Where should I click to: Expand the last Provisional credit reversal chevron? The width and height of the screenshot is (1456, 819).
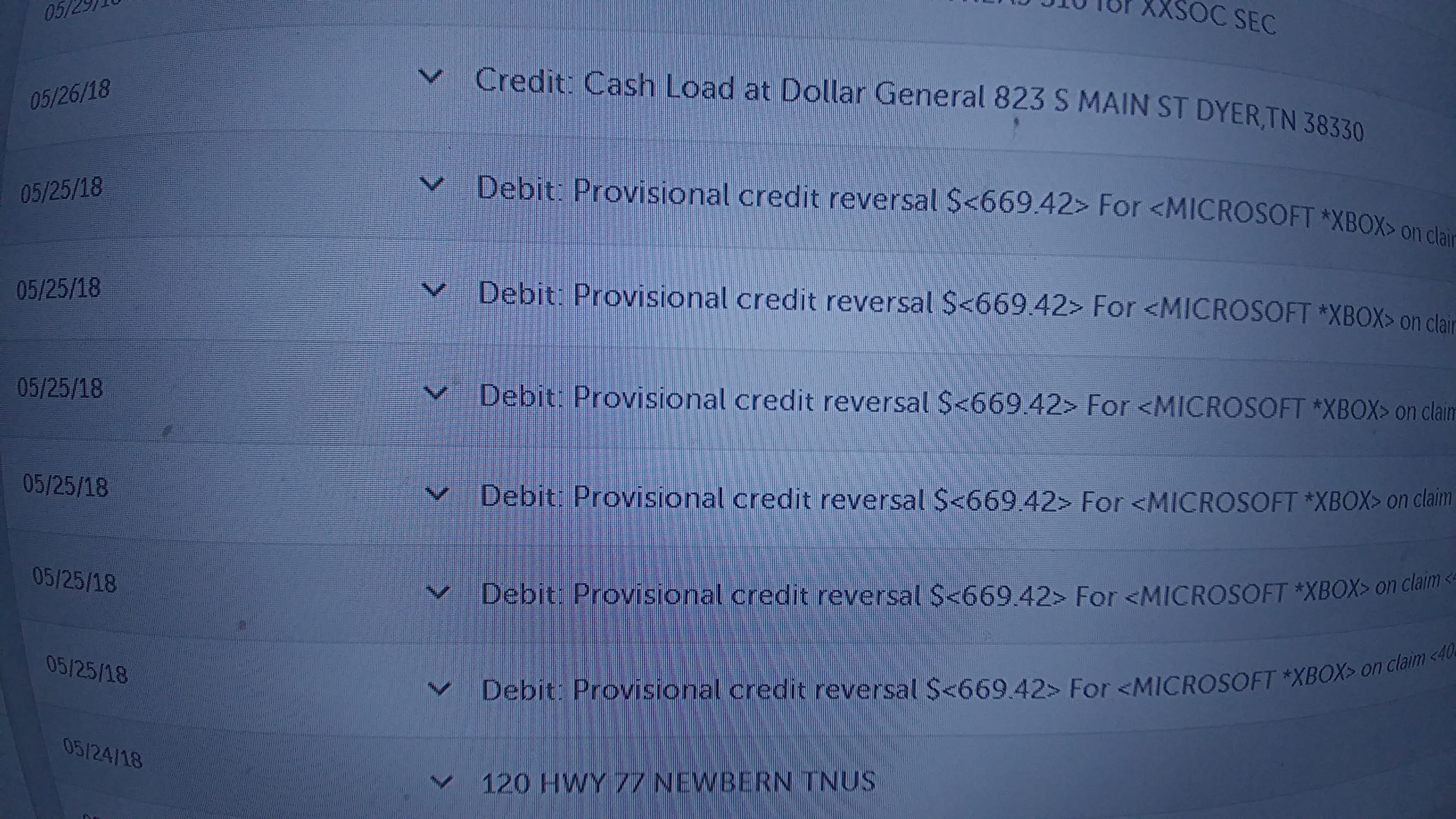pos(439,688)
